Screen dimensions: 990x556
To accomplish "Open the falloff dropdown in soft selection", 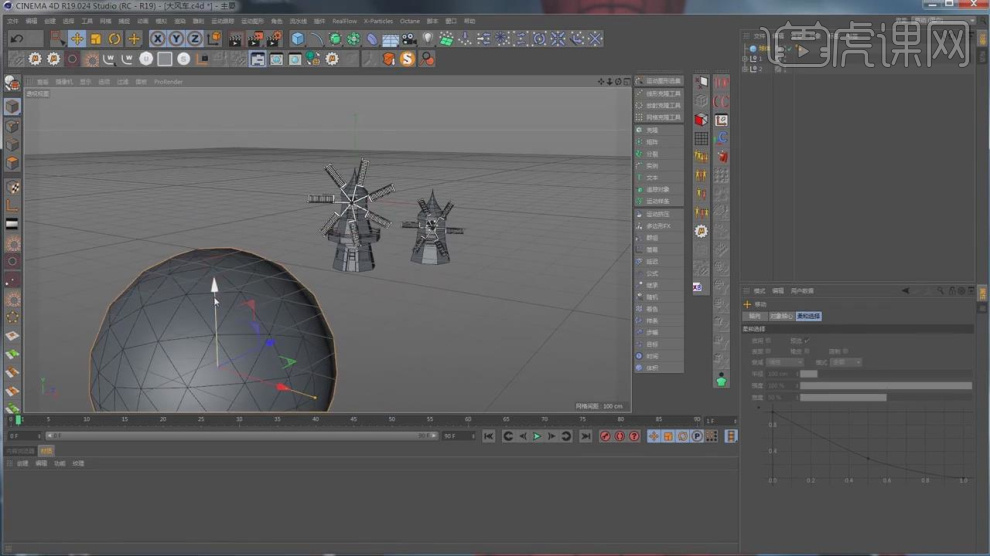I will 784,362.
